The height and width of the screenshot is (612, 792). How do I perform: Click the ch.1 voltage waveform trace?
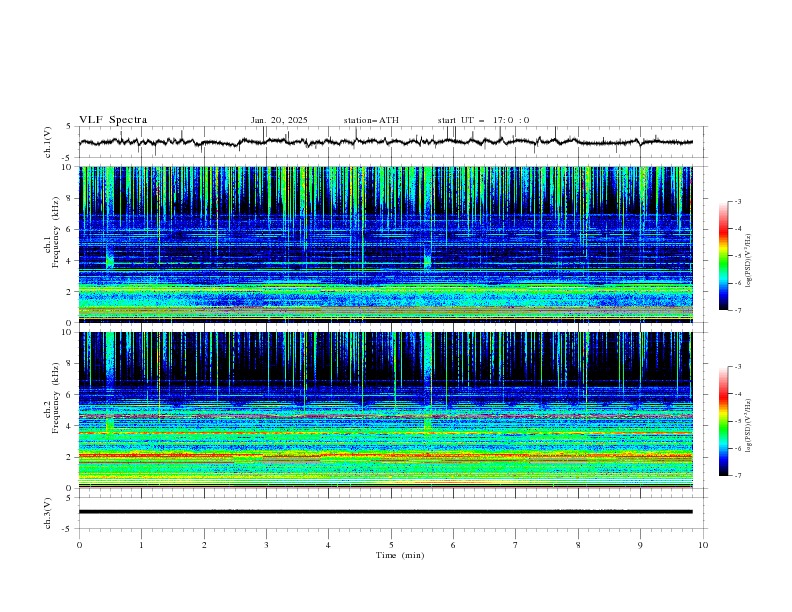pos(385,142)
